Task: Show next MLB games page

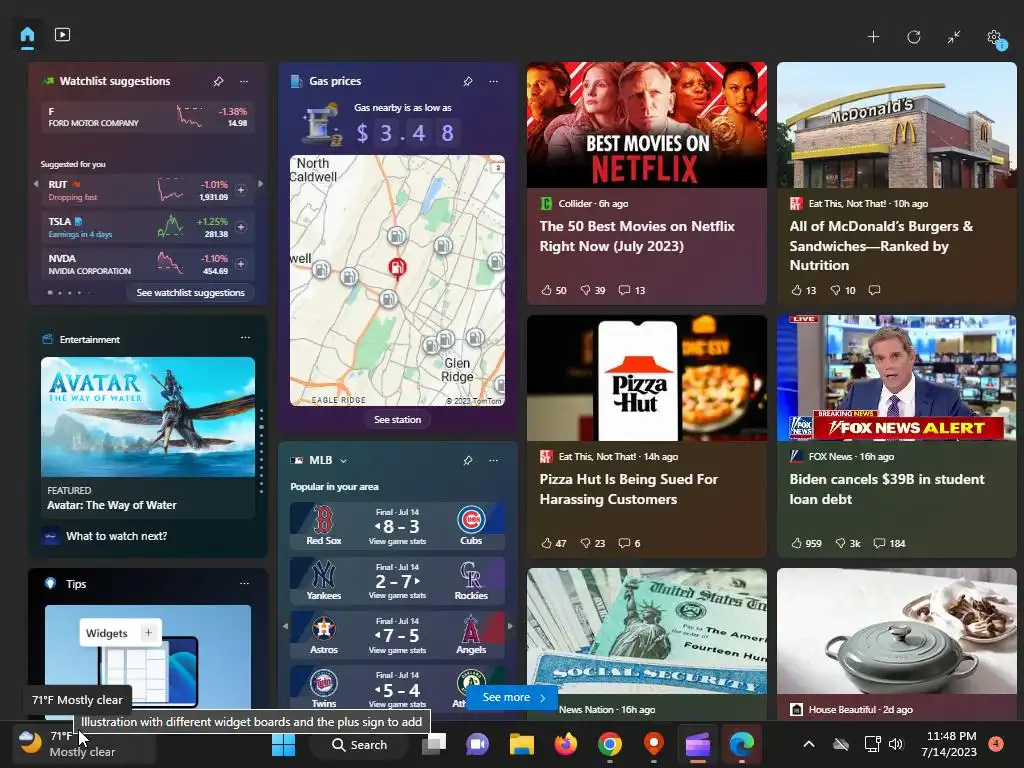Action: click(x=510, y=626)
